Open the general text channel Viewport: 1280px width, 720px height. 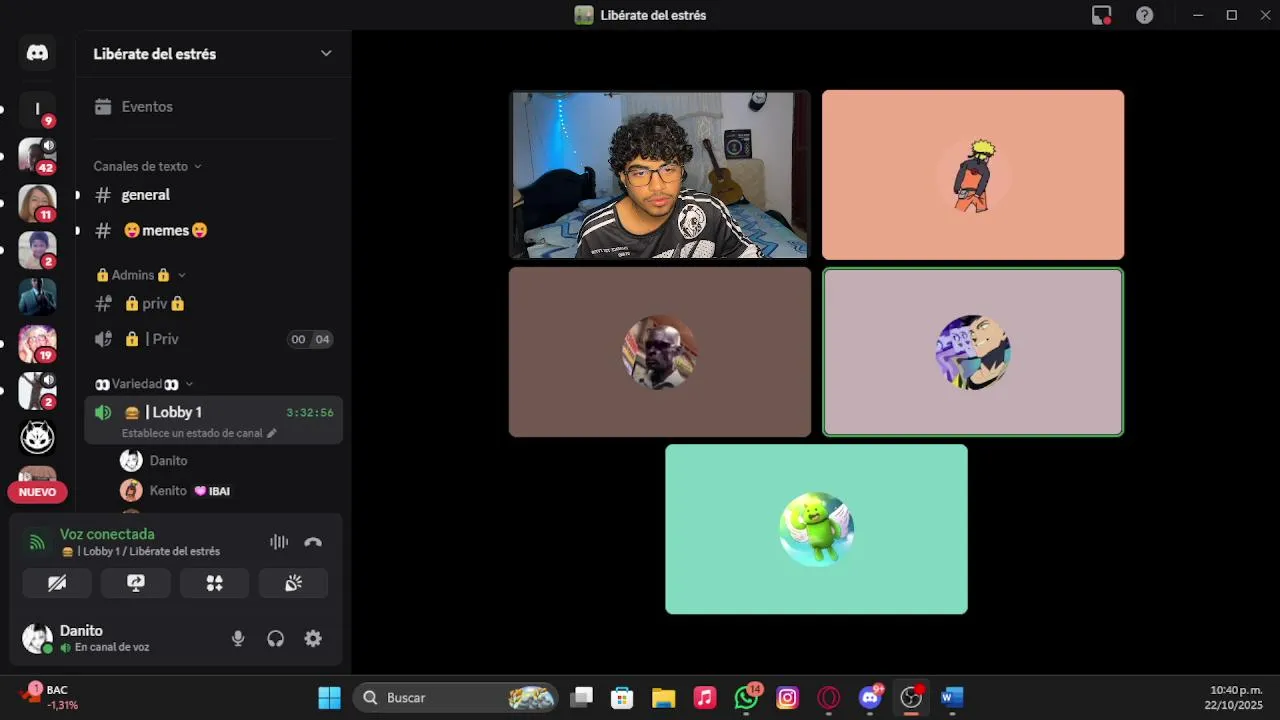pyautogui.click(x=213, y=195)
